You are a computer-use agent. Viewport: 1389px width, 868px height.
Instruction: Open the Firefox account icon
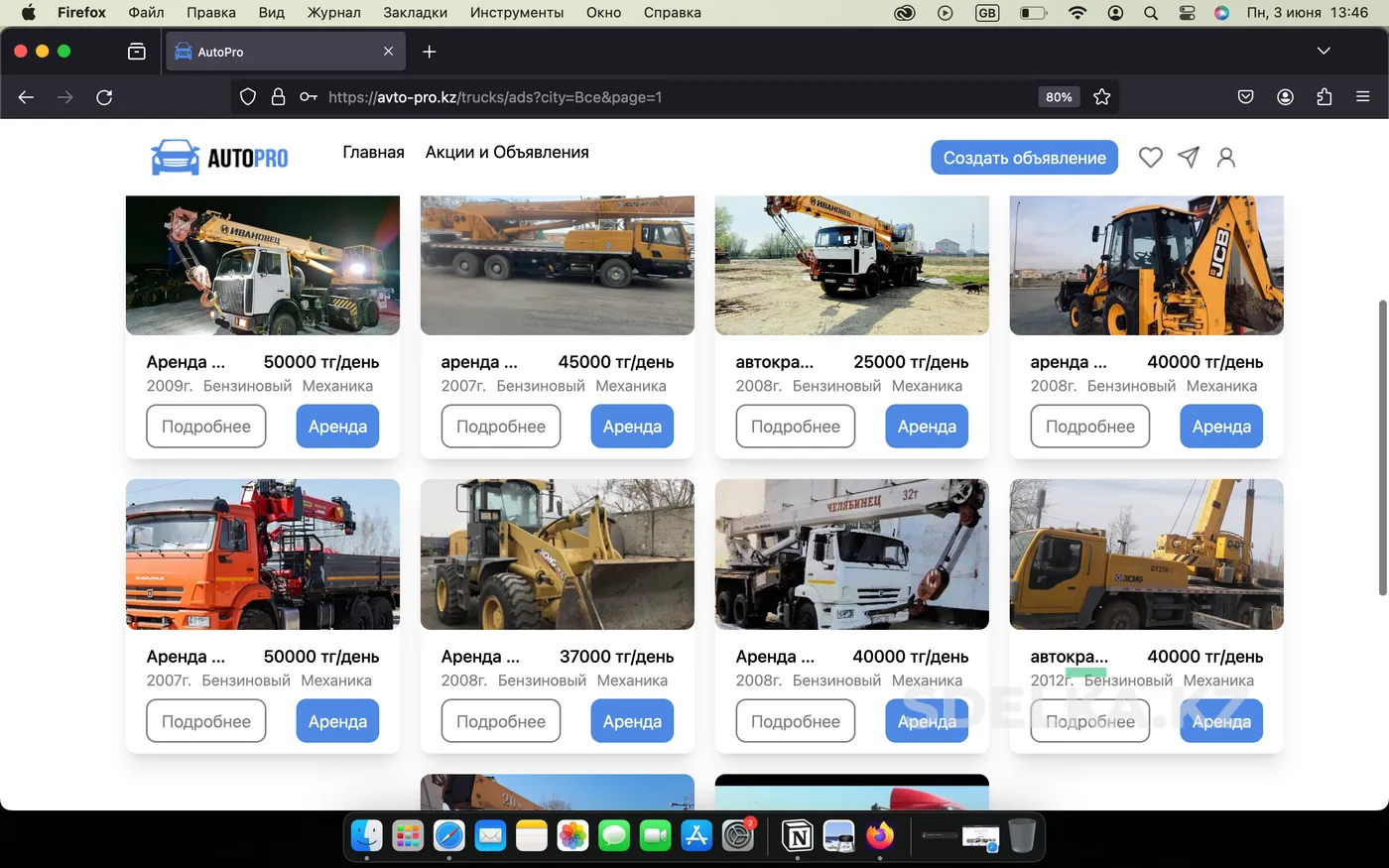coord(1285,97)
